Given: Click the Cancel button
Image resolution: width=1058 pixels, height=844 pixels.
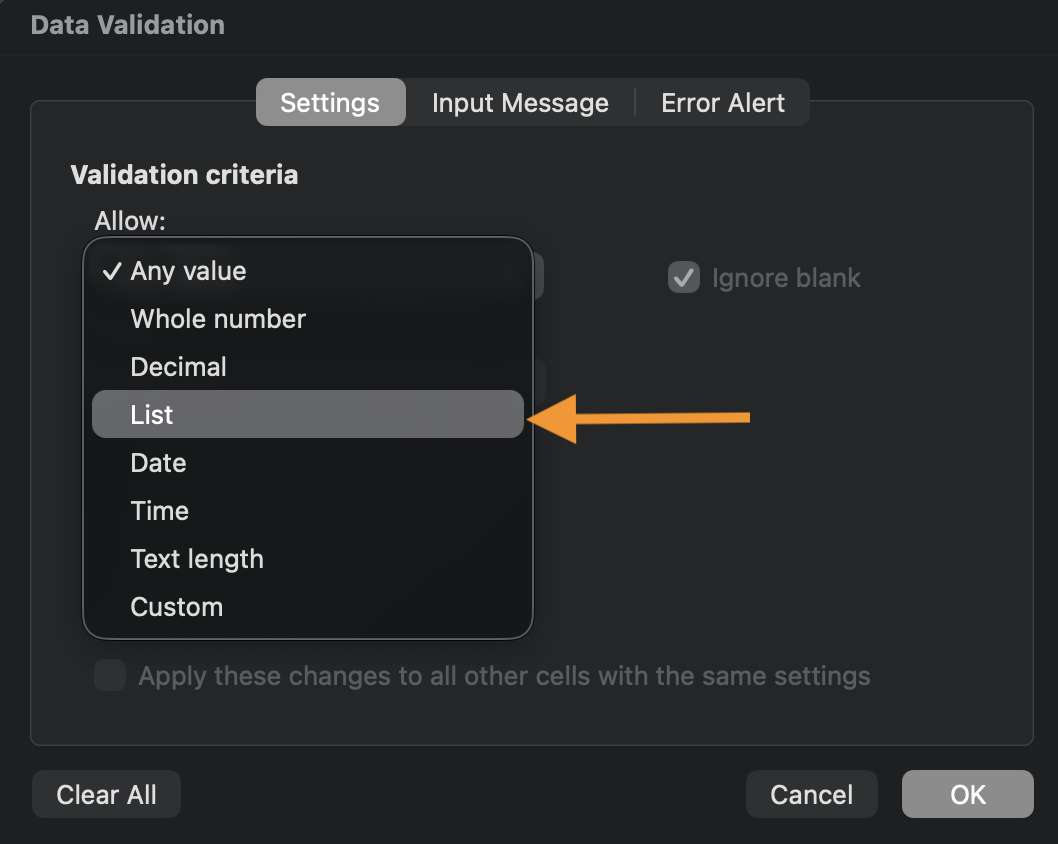Looking at the screenshot, I should coord(811,795).
